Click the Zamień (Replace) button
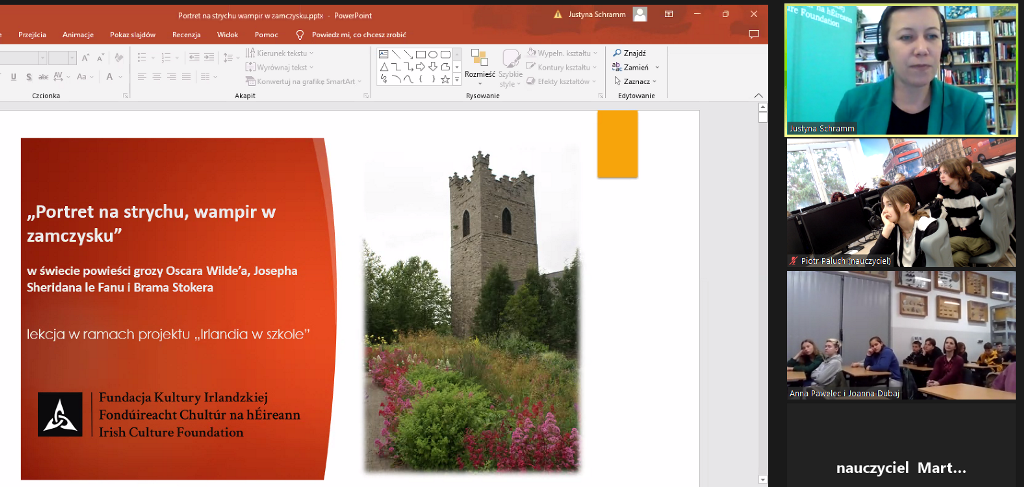The height and width of the screenshot is (487, 1024). 634,67
